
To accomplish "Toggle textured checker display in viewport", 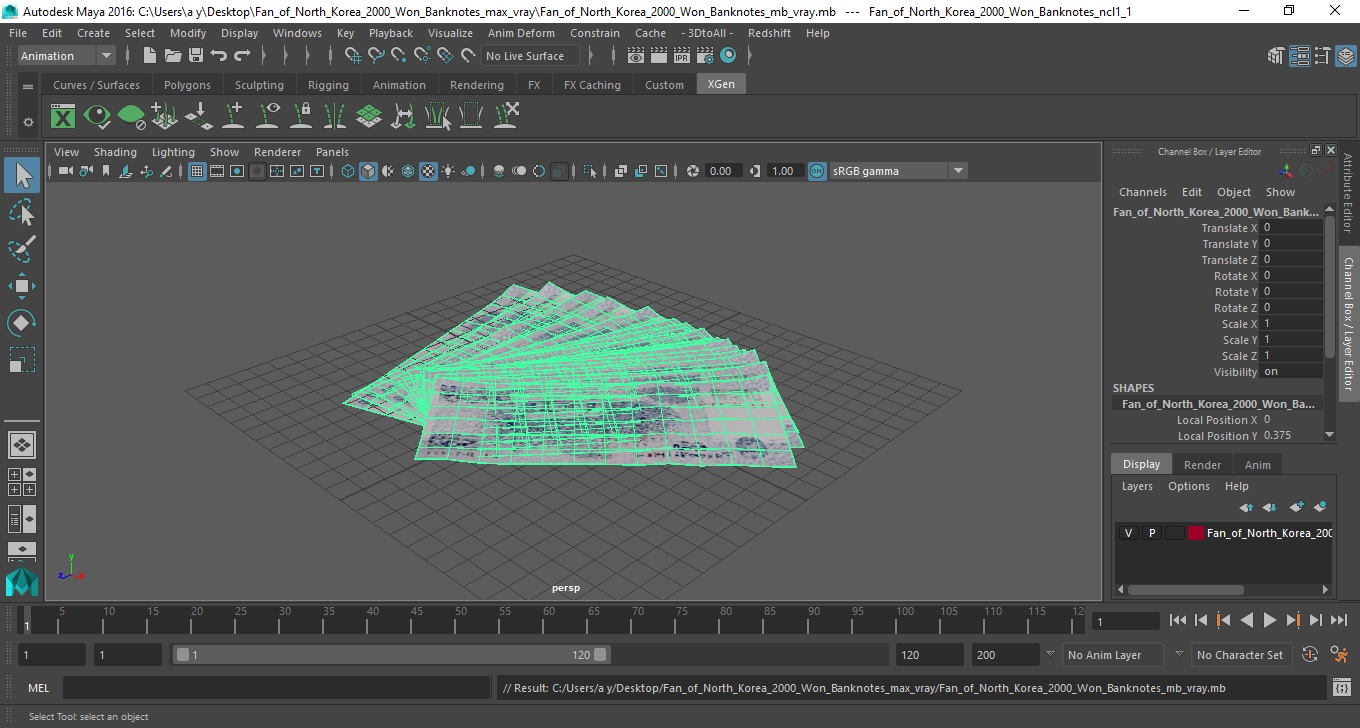I will (x=428, y=171).
